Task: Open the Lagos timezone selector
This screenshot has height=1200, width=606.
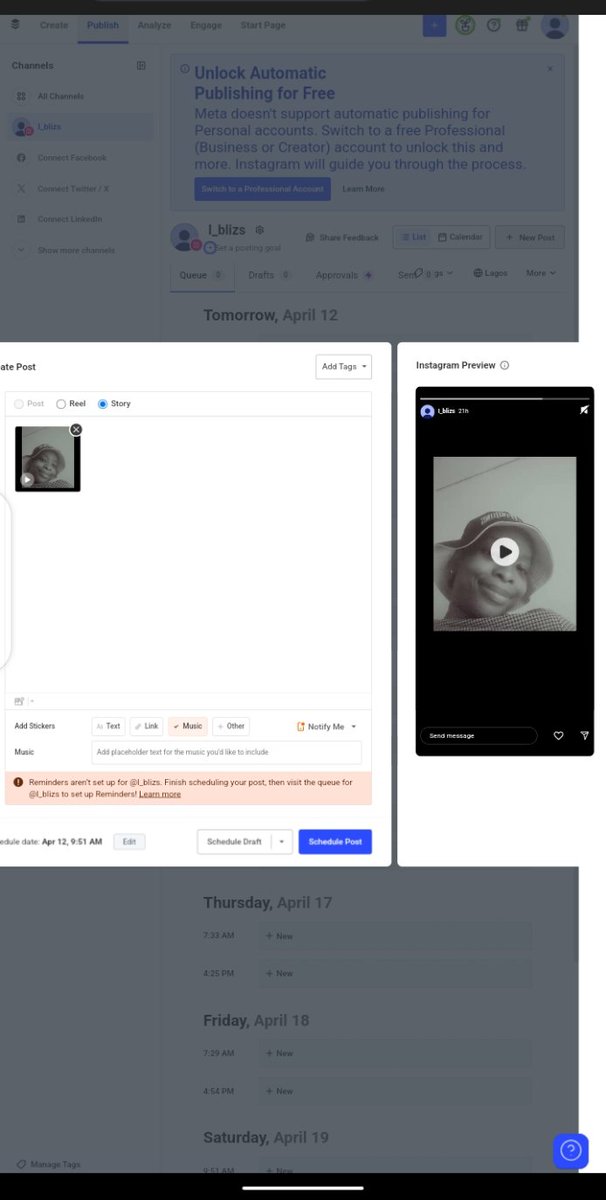Action: tap(490, 273)
